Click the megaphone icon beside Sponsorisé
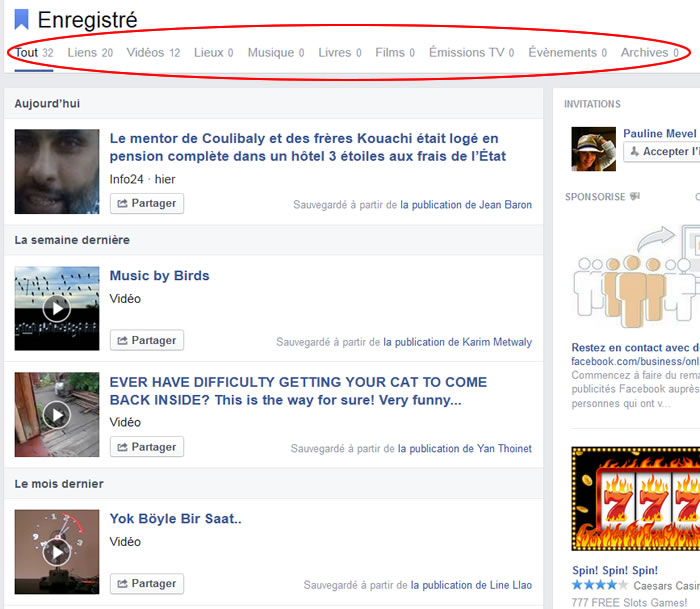Image resolution: width=700 pixels, height=609 pixels. coord(635,197)
